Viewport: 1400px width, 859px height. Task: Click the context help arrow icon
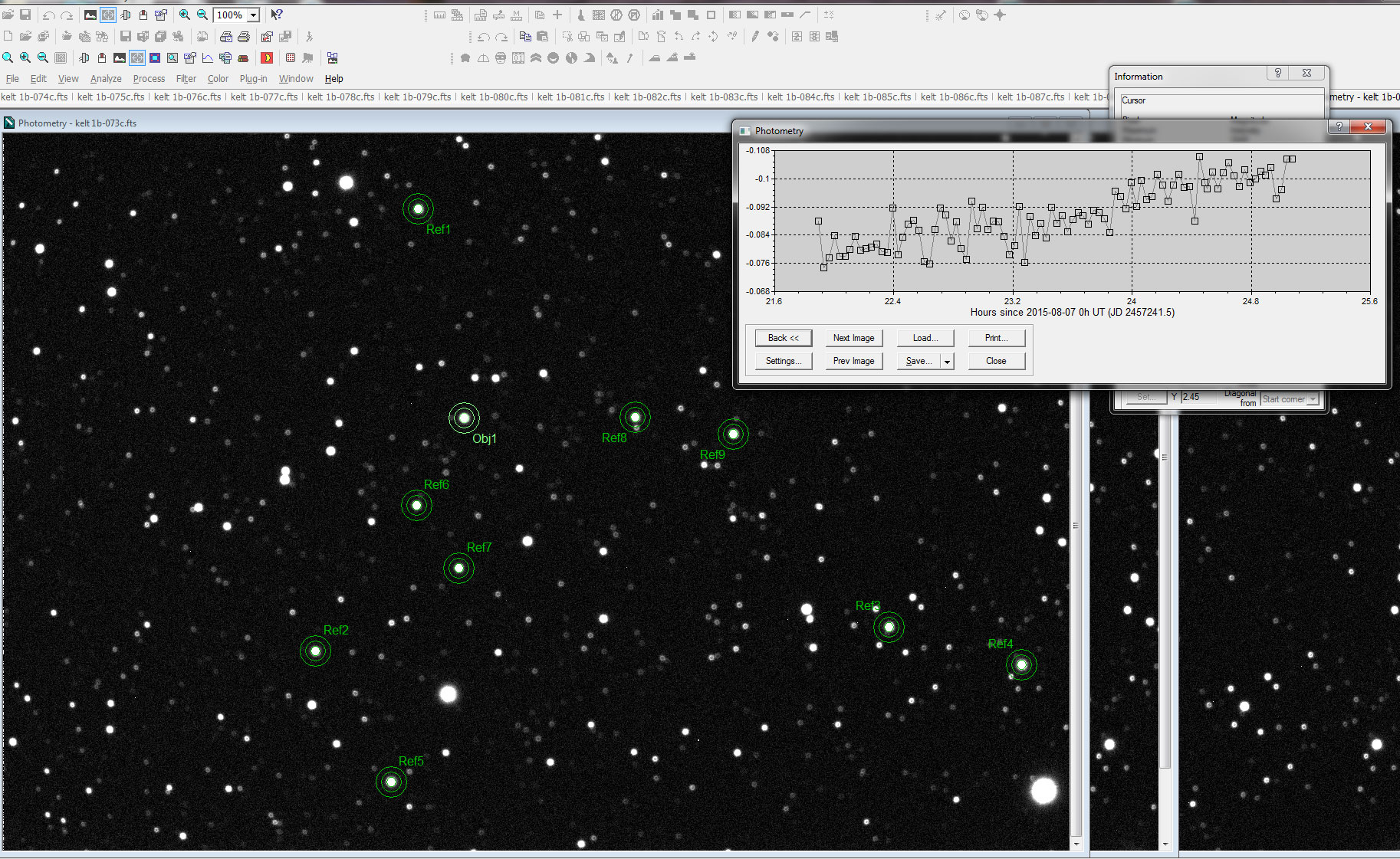[277, 15]
